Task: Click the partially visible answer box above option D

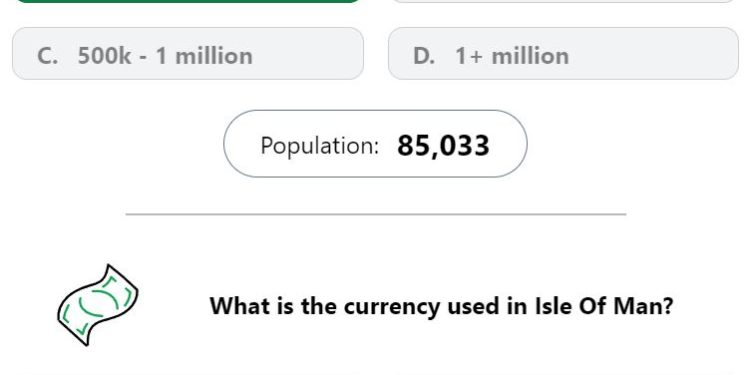Action: pyautogui.click(x=563, y=1)
